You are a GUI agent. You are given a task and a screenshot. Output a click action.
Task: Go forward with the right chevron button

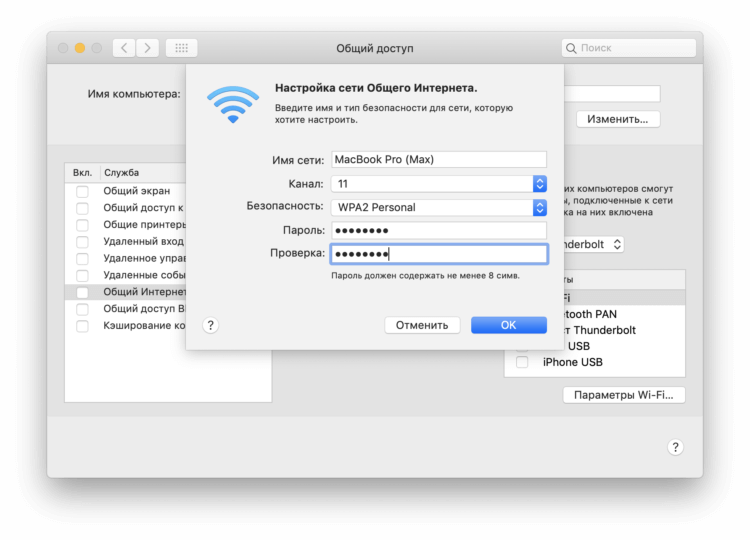[x=147, y=48]
